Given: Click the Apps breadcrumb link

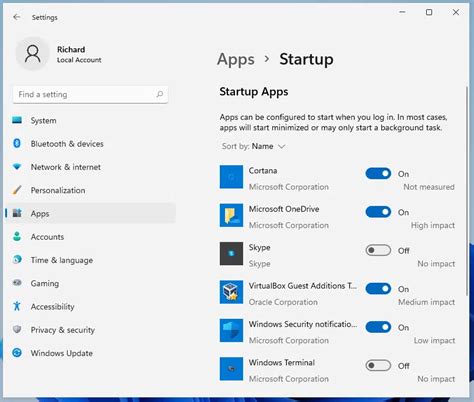Looking at the screenshot, I should [x=236, y=60].
